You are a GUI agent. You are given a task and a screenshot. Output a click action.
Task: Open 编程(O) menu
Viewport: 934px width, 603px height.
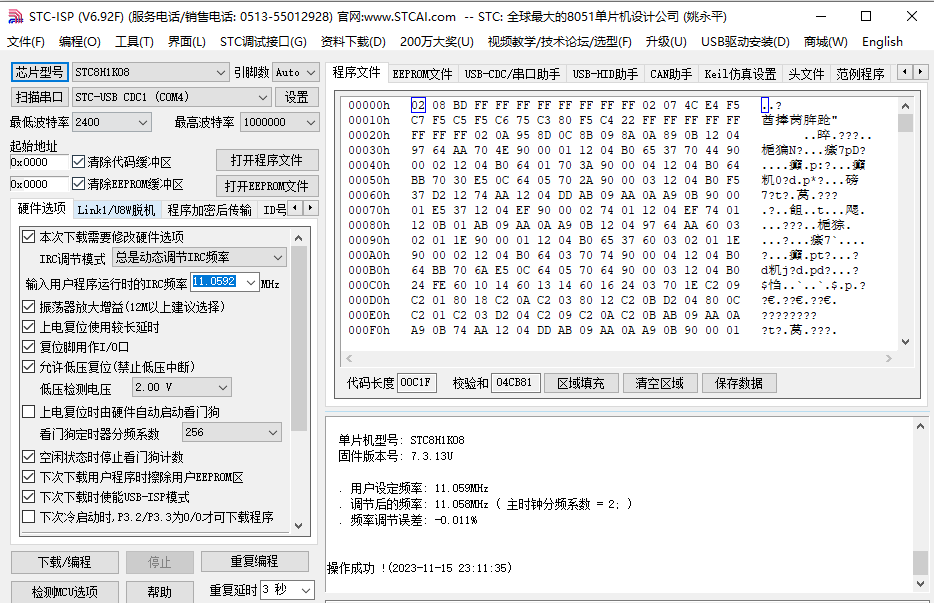click(80, 42)
